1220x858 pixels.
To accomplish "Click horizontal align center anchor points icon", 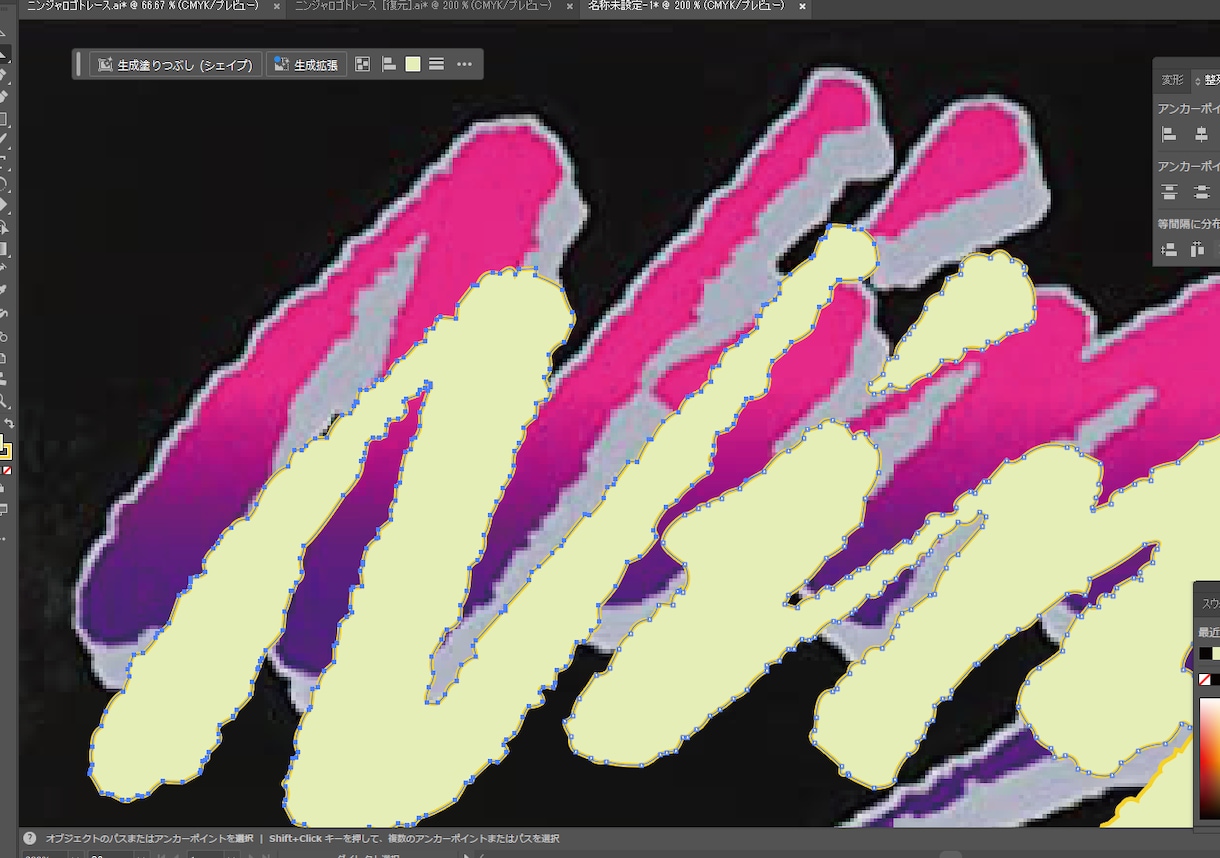I will tap(1201, 134).
